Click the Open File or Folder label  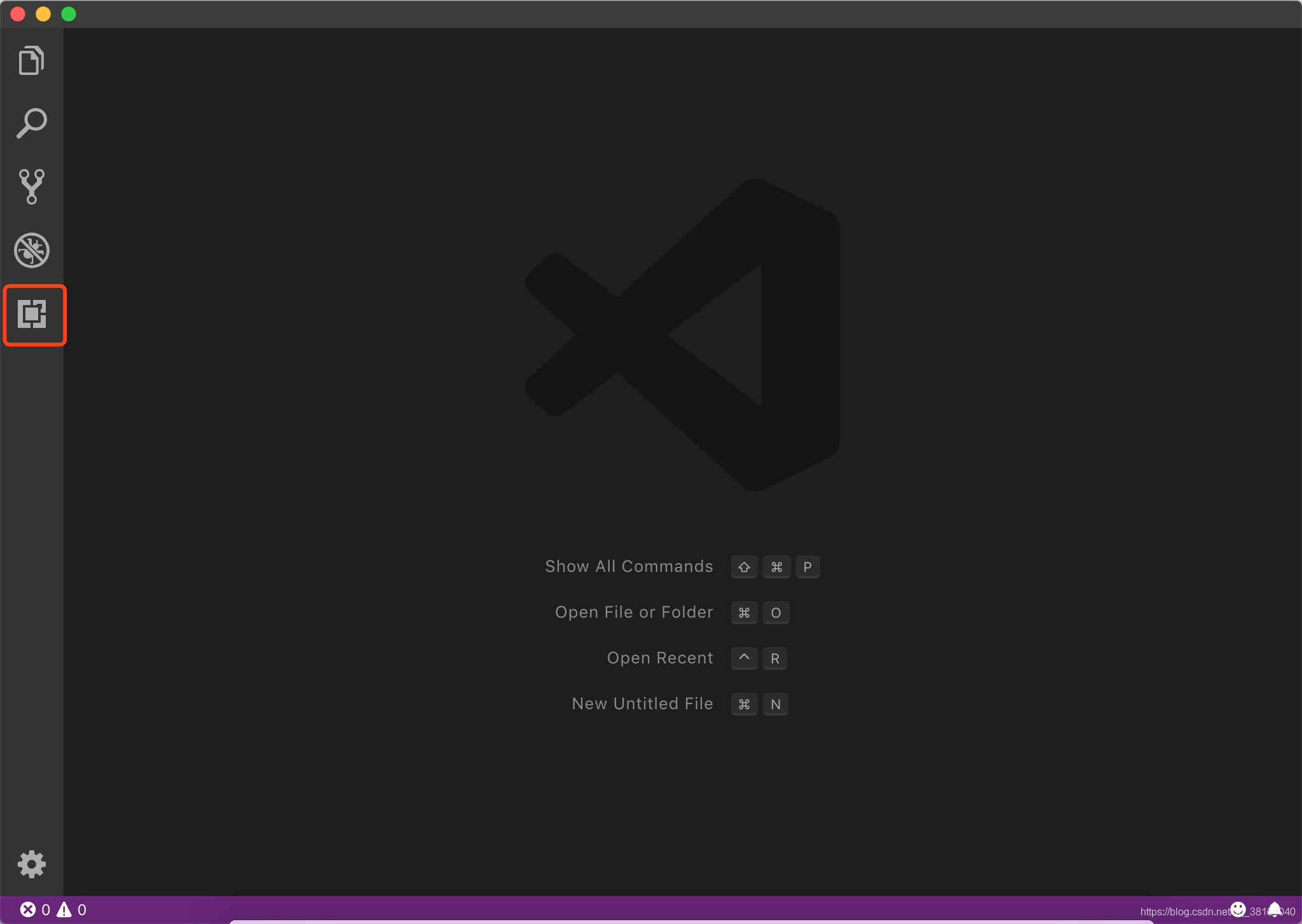pos(634,612)
